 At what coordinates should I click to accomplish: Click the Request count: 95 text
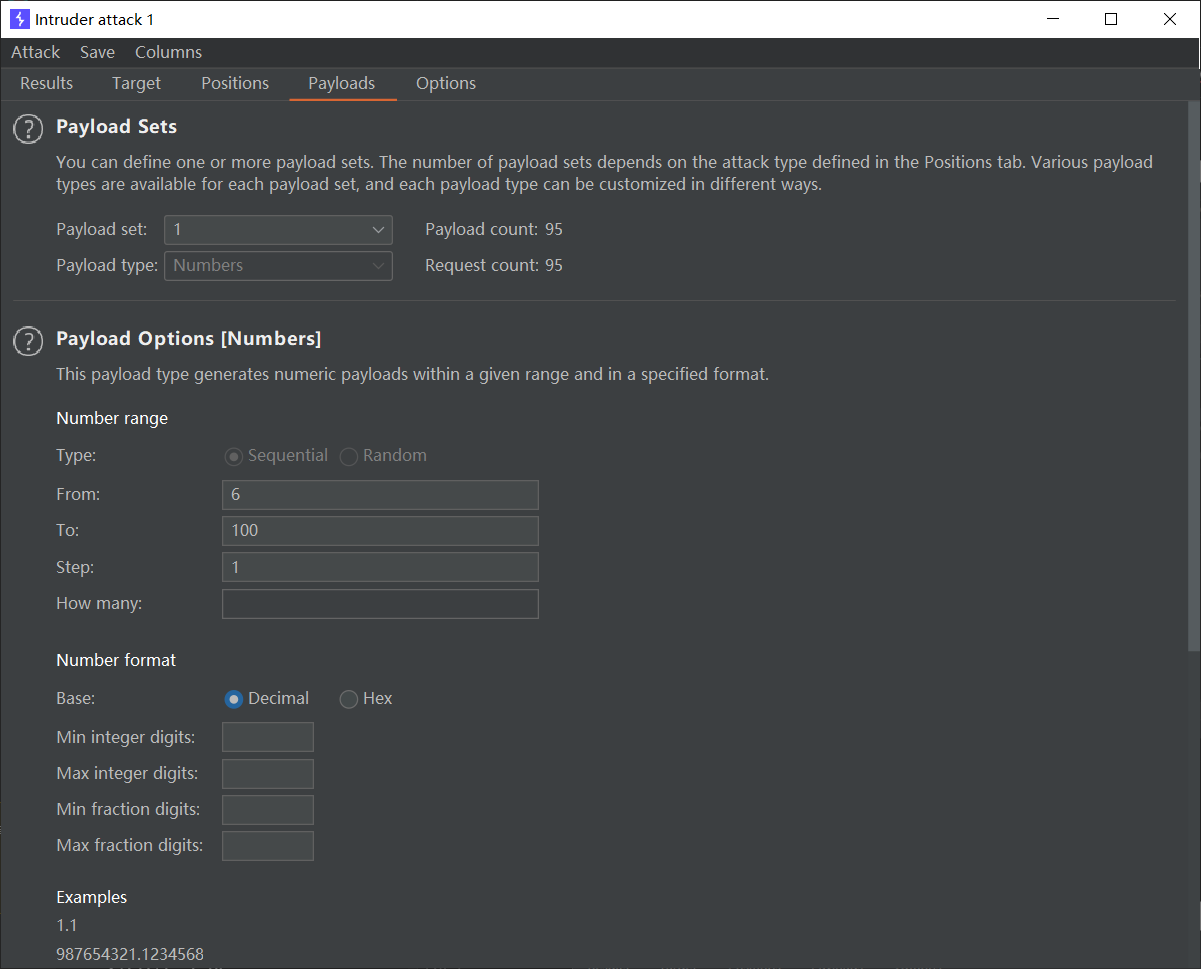(x=494, y=266)
